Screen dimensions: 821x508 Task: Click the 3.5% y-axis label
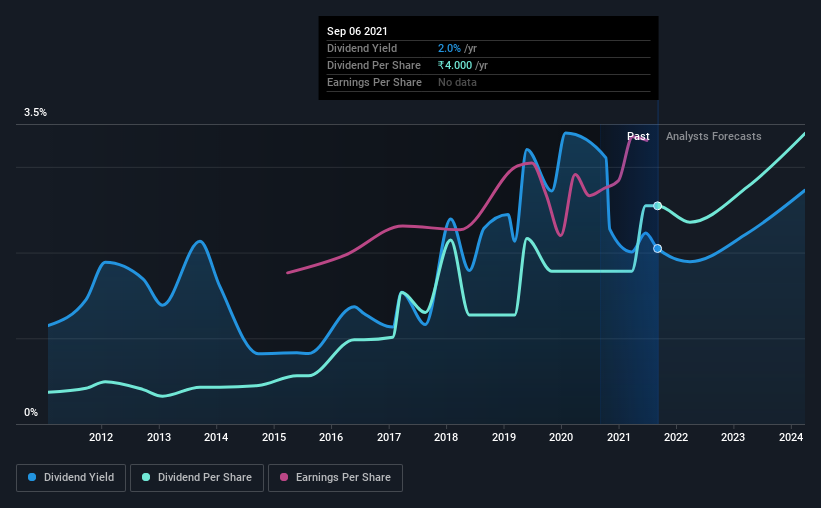(35, 113)
